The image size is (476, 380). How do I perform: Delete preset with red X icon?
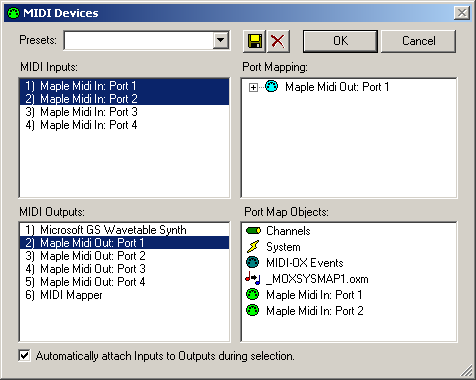tap(278, 41)
